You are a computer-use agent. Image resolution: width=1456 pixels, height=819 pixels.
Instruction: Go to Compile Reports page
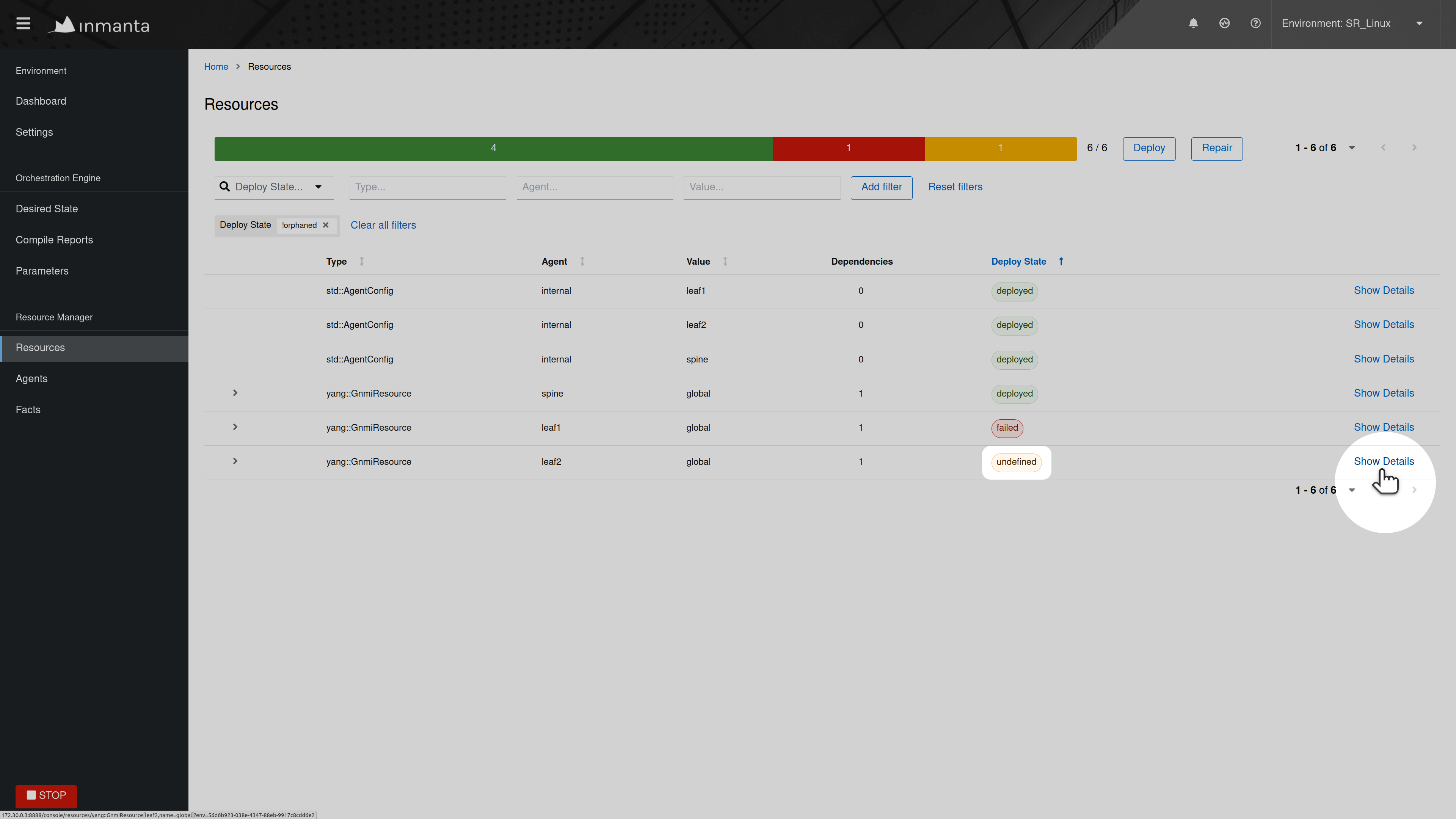54,240
